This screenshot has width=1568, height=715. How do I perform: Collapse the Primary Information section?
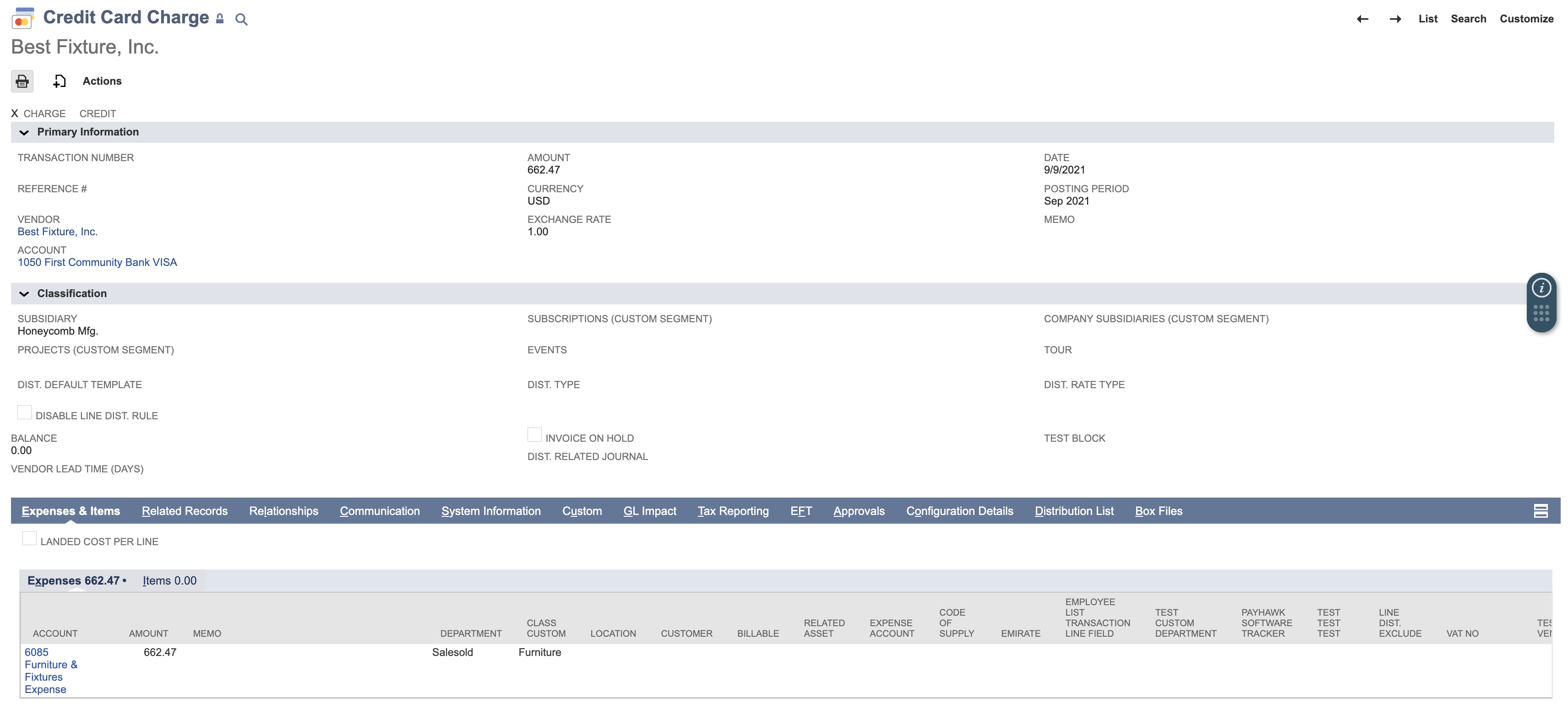(x=24, y=133)
